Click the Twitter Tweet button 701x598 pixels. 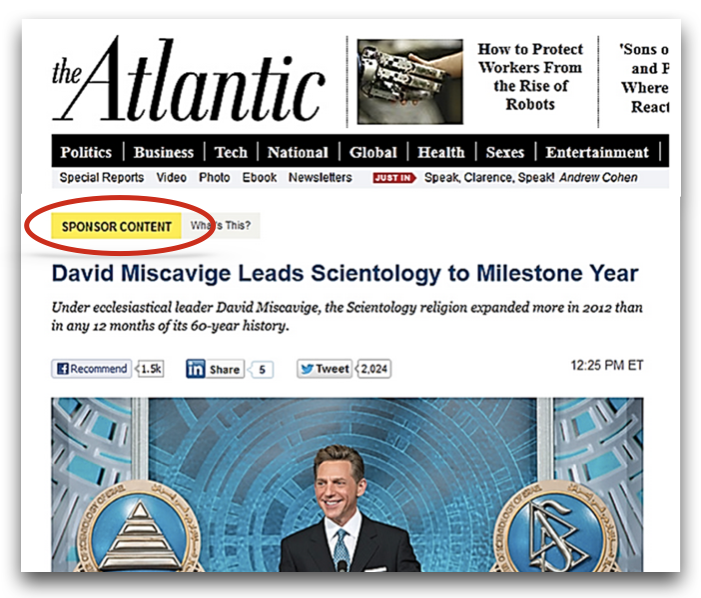pyautogui.click(x=325, y=369)
